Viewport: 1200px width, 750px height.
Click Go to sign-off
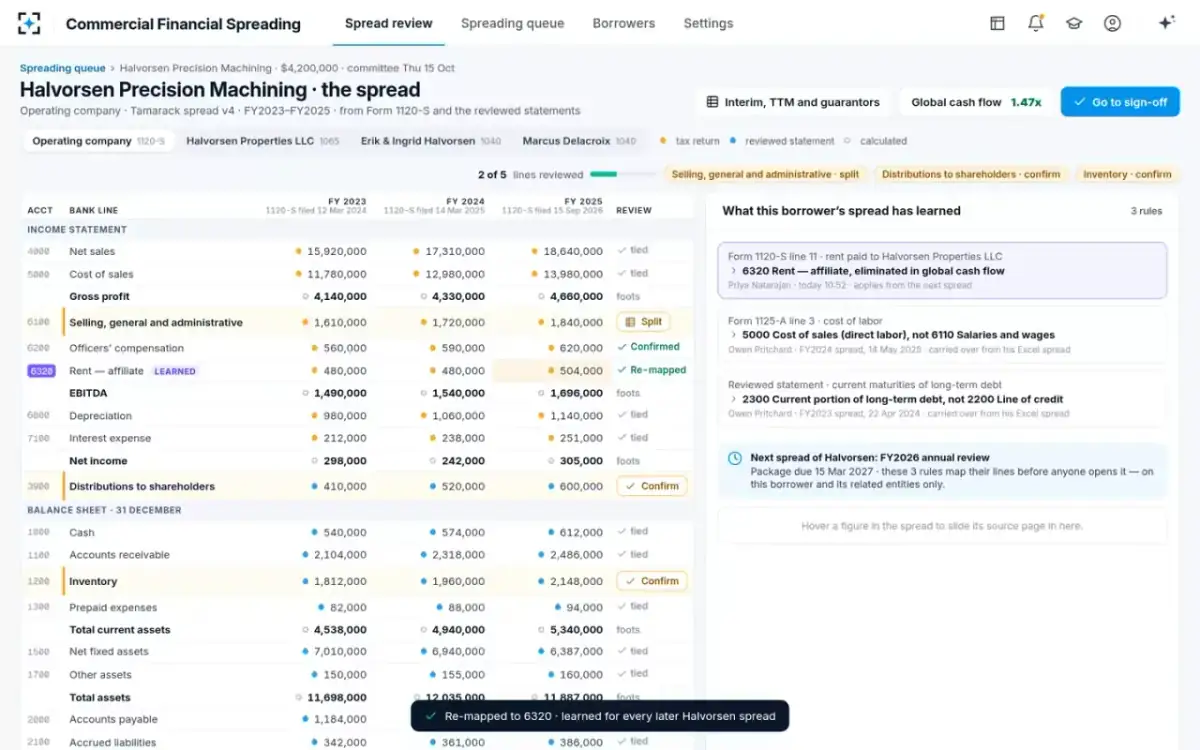pyautogui.click(x=1120, y=102)
